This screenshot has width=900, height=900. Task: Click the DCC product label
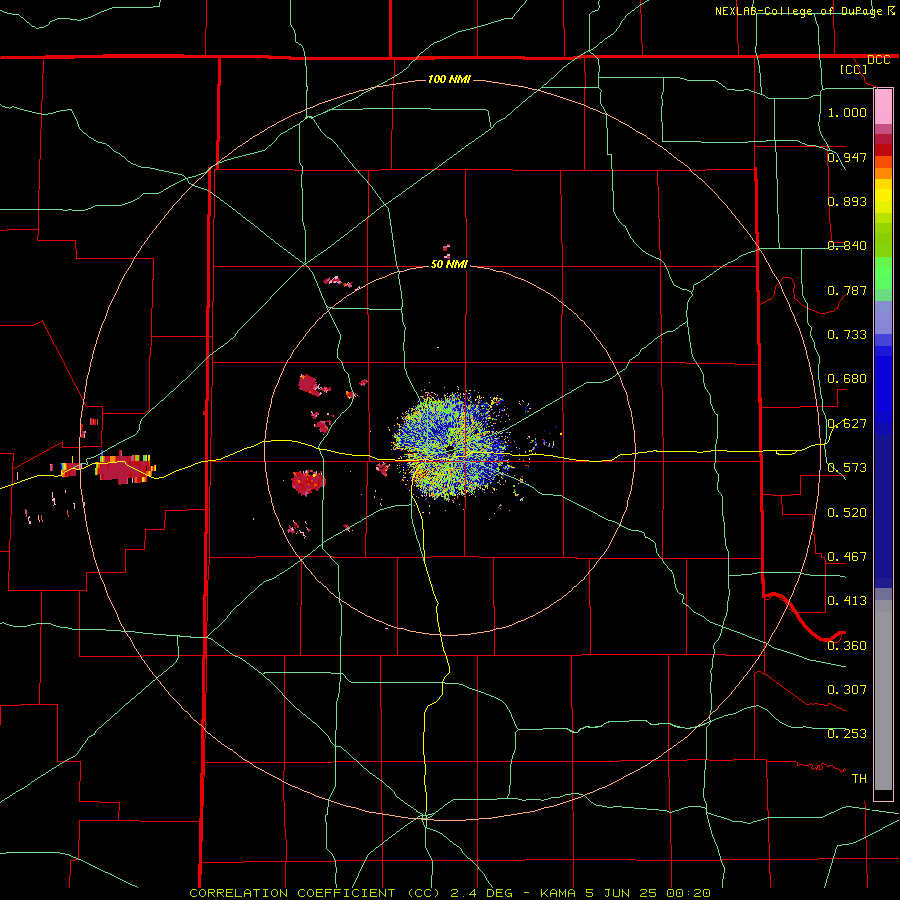coord(879,60)
